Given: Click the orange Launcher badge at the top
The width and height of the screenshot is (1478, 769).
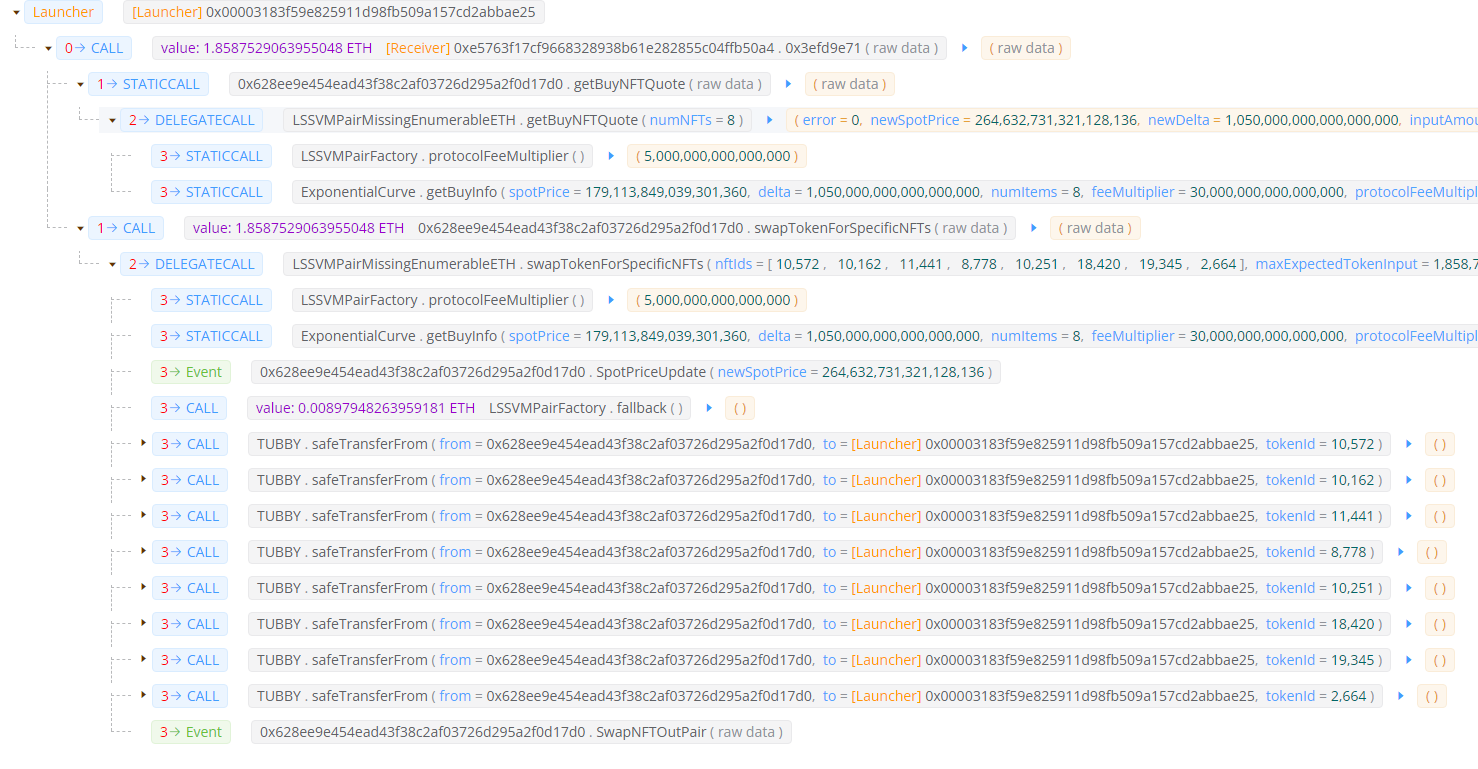Looking at the screenshot, I should [x=63, y=12].
